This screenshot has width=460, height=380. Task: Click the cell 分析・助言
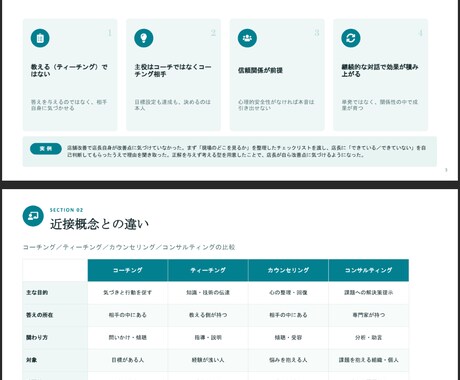point(369,337)
